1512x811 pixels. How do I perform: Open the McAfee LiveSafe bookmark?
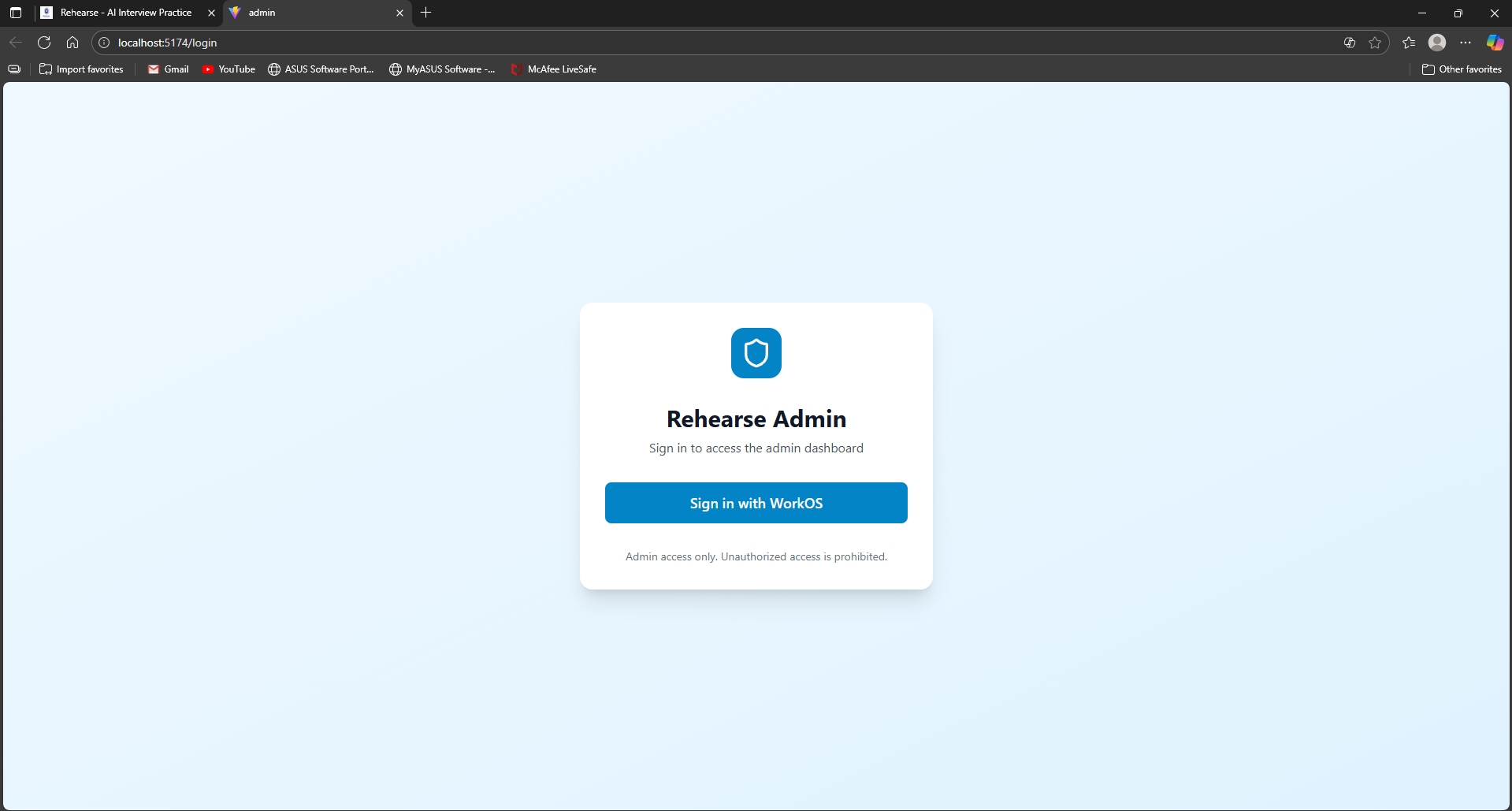(553, 69)
